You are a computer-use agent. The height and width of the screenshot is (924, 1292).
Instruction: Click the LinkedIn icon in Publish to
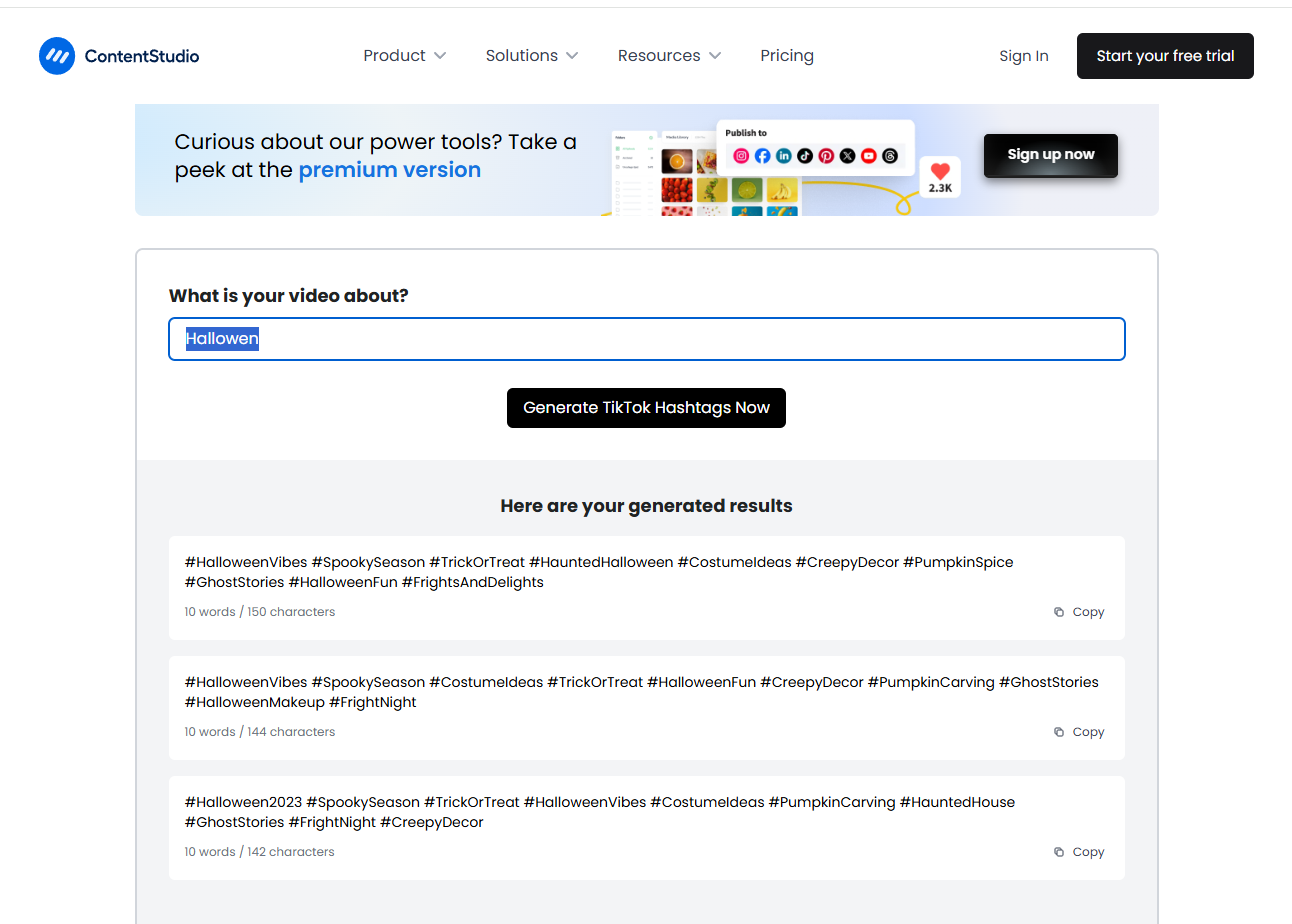(x=784, y=156)
